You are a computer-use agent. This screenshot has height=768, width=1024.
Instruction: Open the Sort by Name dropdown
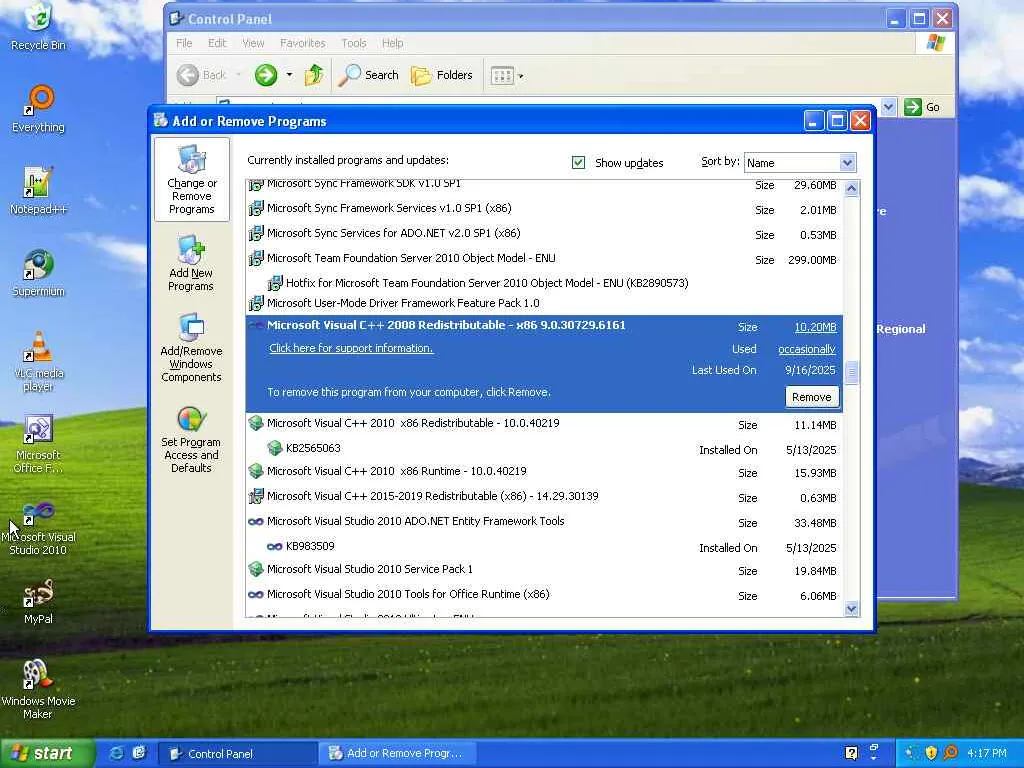(x=800, y=163)
